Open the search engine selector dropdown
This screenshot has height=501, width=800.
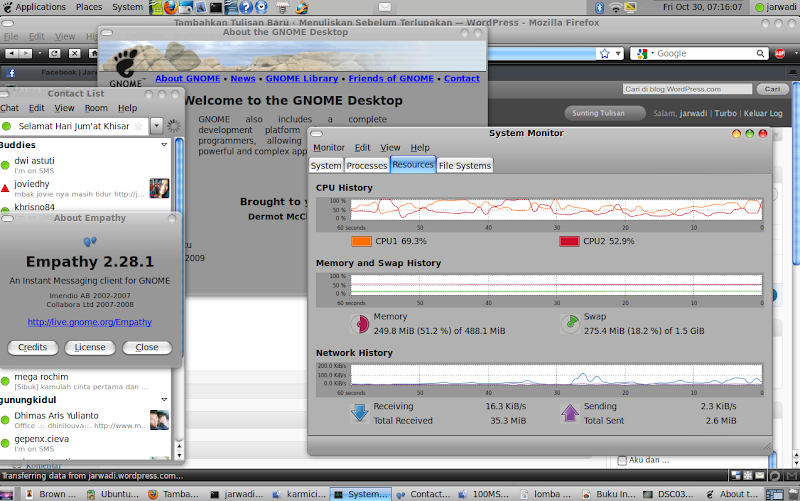pyautogui.click(x=644, y=54)
